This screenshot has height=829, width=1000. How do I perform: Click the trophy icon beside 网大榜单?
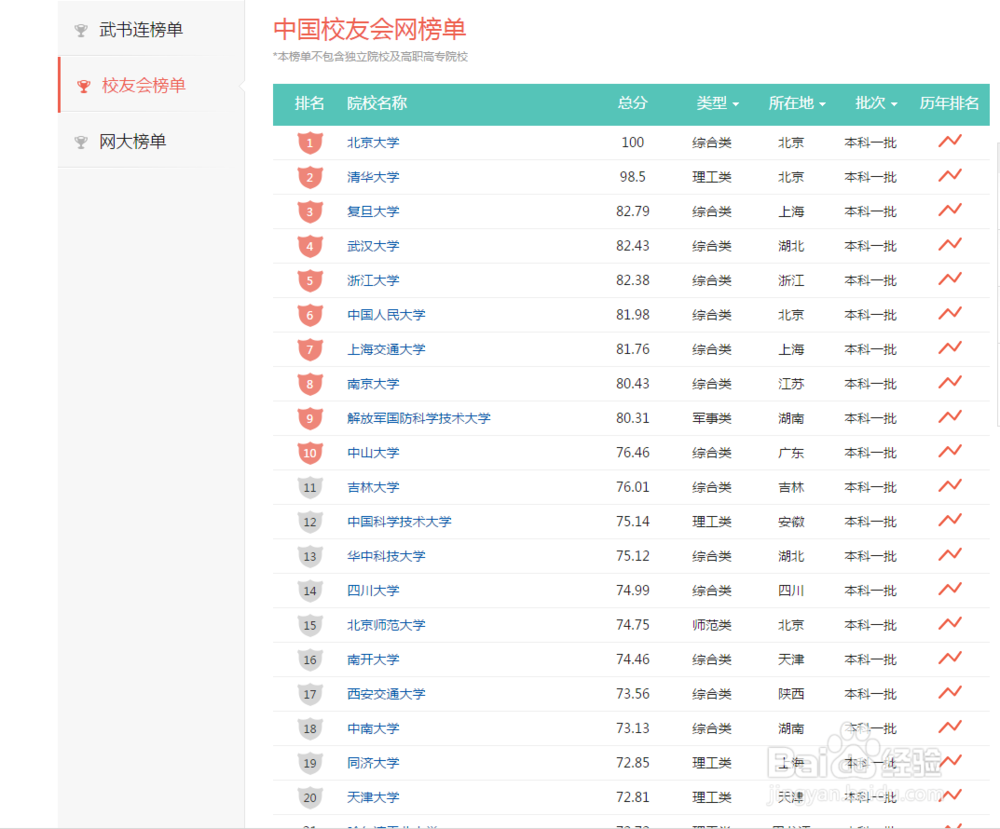click(81, 142)
